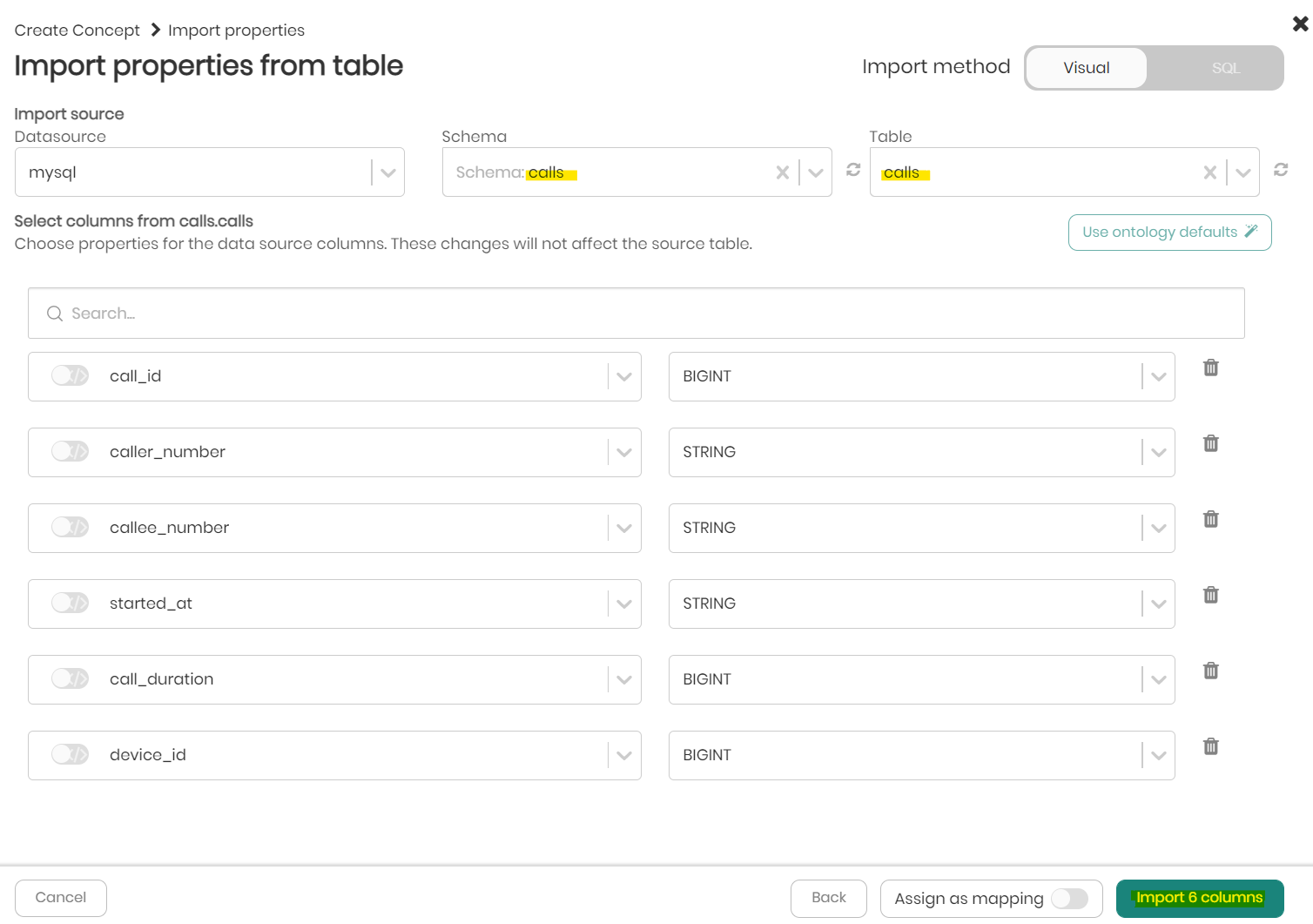
Task: Delete the call_id column row
Action: click(1210, 368)
